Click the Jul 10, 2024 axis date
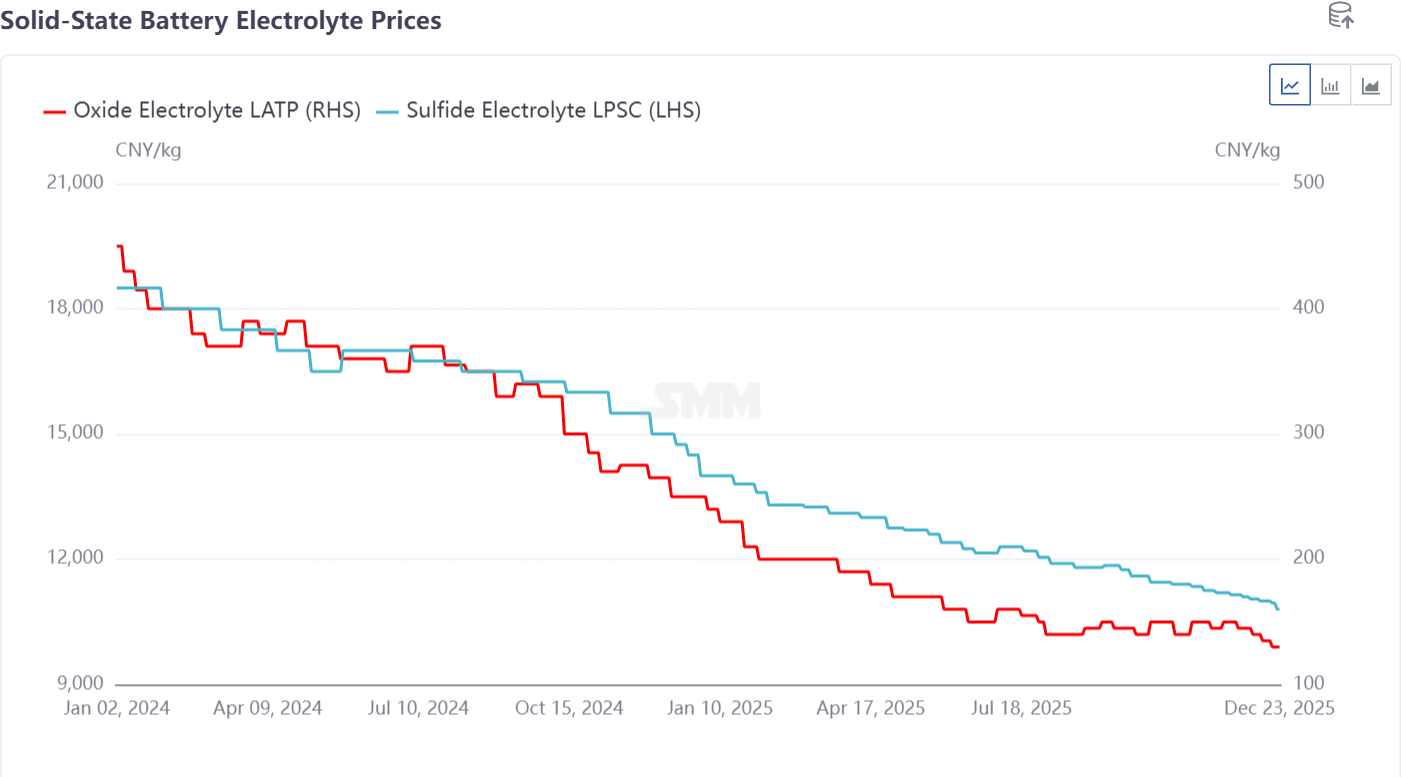The width and height of the screenshot is (1401, 777). point(418,708)
